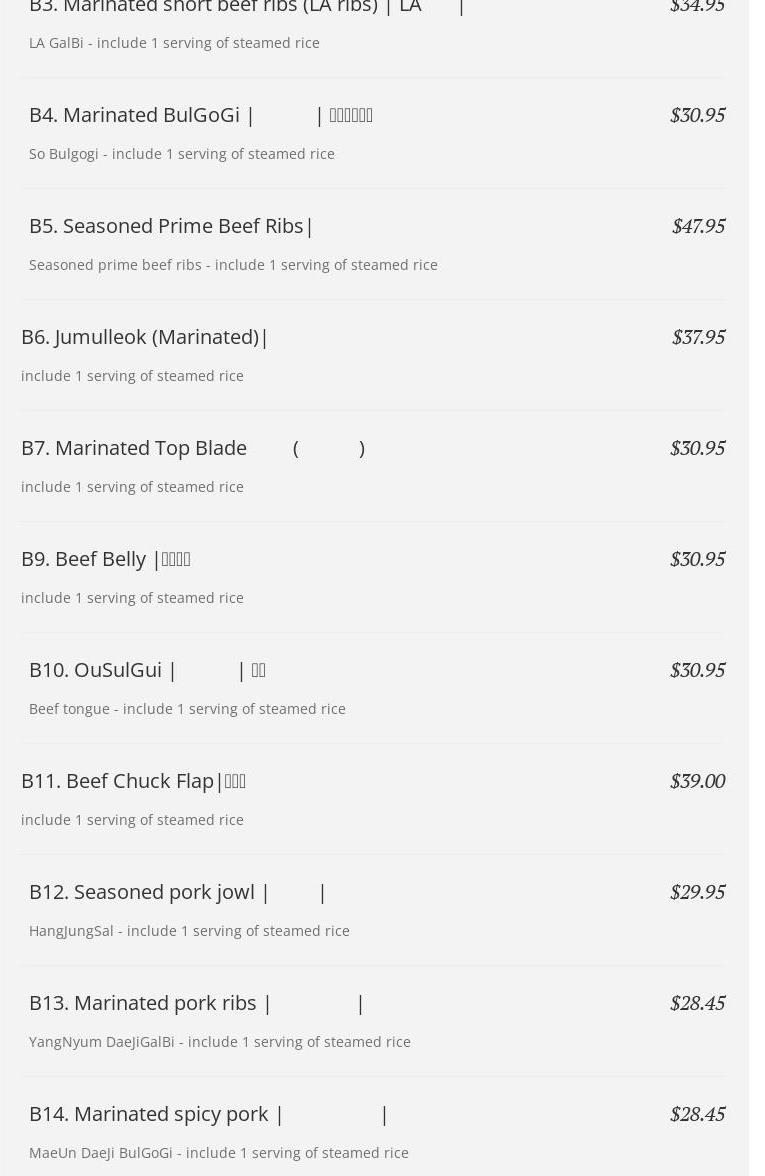Click the $37.95 price for Jumulleok
This screenshot has width=765, height=1176.
pyautogui.click(x=698, y=338)
